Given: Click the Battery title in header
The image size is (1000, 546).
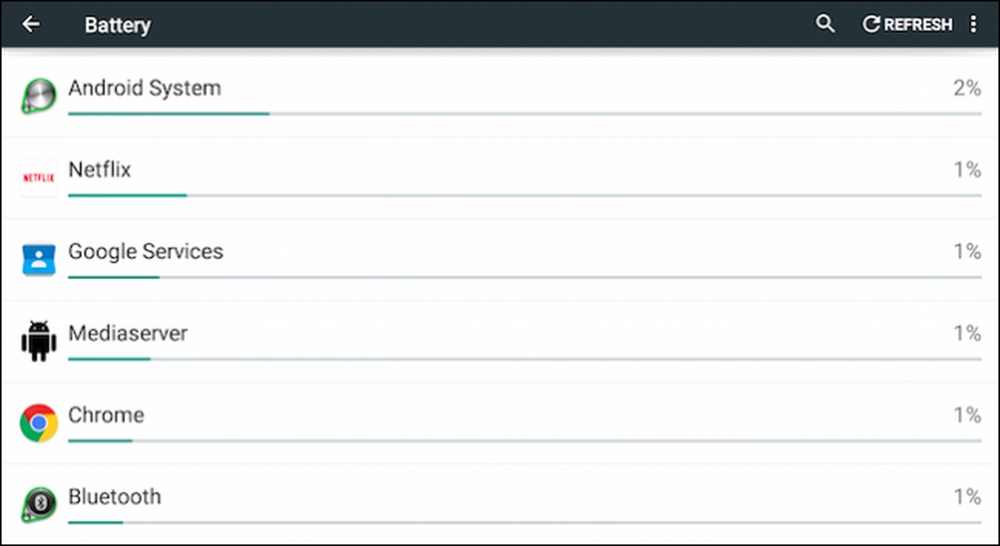Looking at the screenshot, I should click(x=117, y=26).
